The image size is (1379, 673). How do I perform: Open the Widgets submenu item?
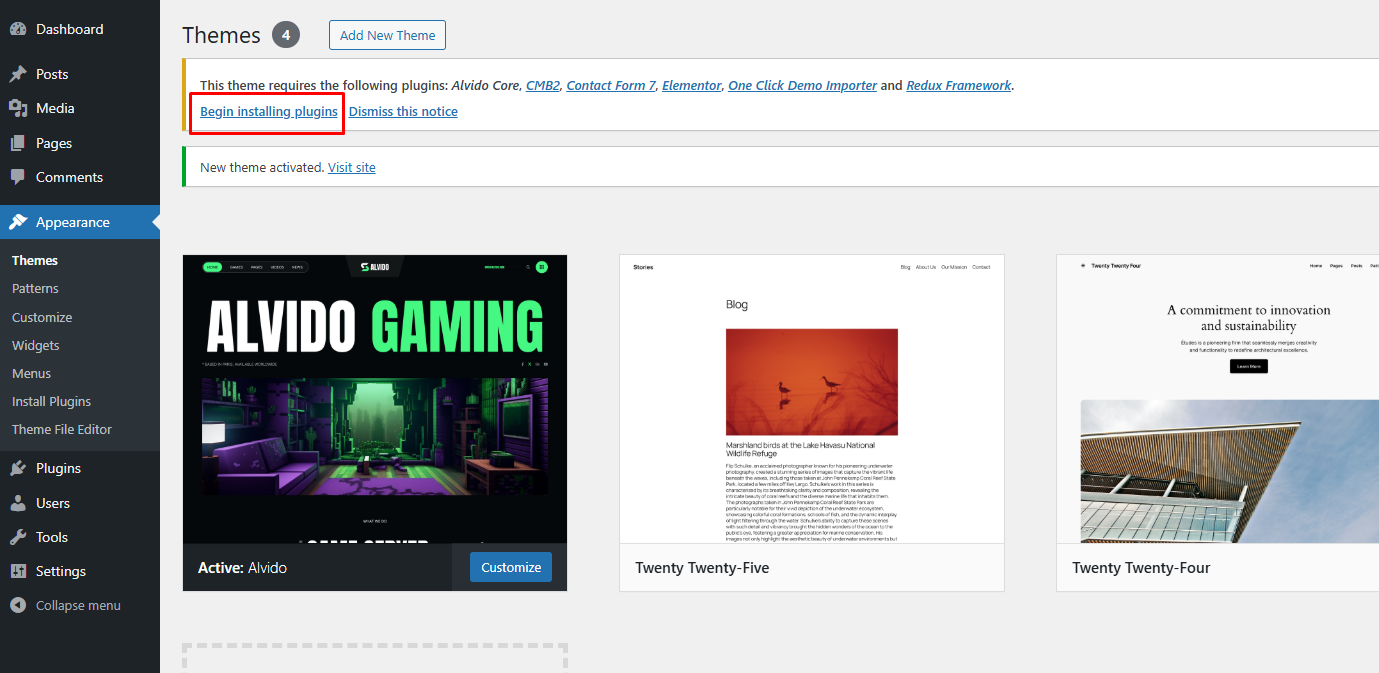36,345
